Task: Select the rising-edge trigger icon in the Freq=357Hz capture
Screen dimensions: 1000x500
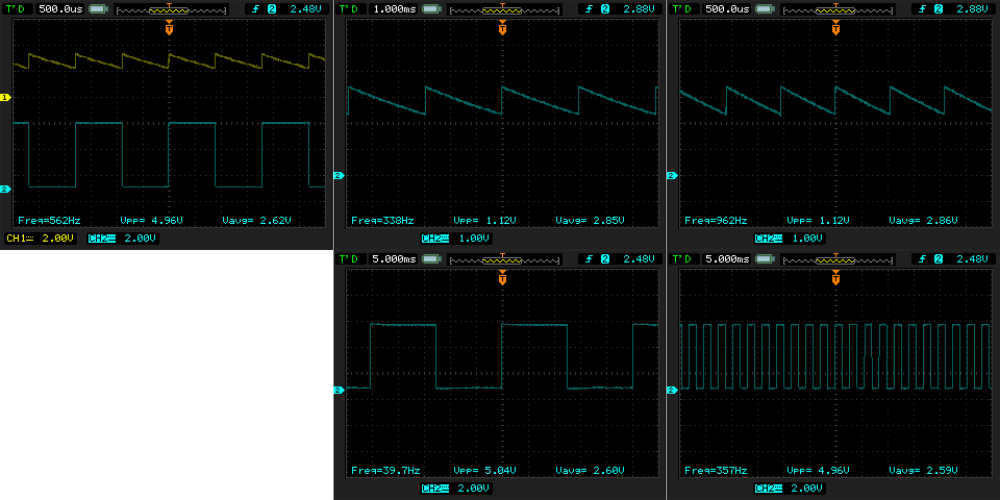Action: [923, 259]
